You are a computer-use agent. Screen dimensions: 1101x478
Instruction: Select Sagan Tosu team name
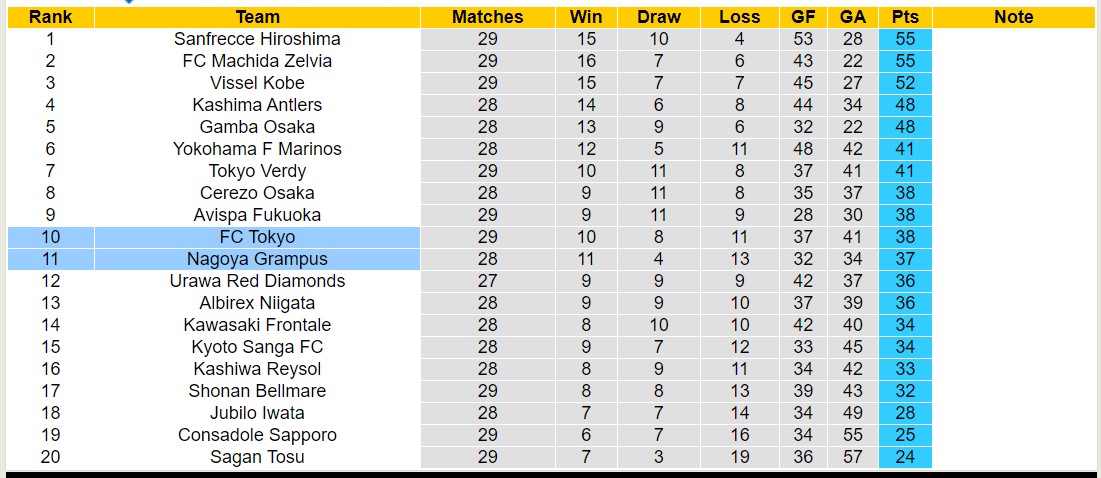coord(257,457)
